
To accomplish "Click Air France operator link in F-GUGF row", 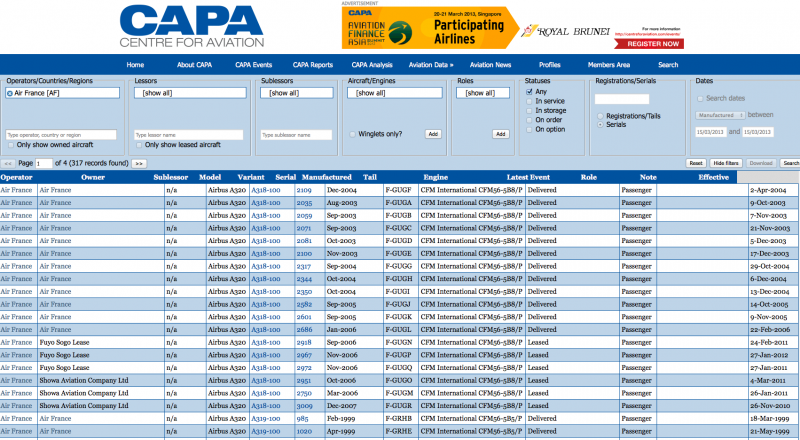I will (x=16, y=190).
